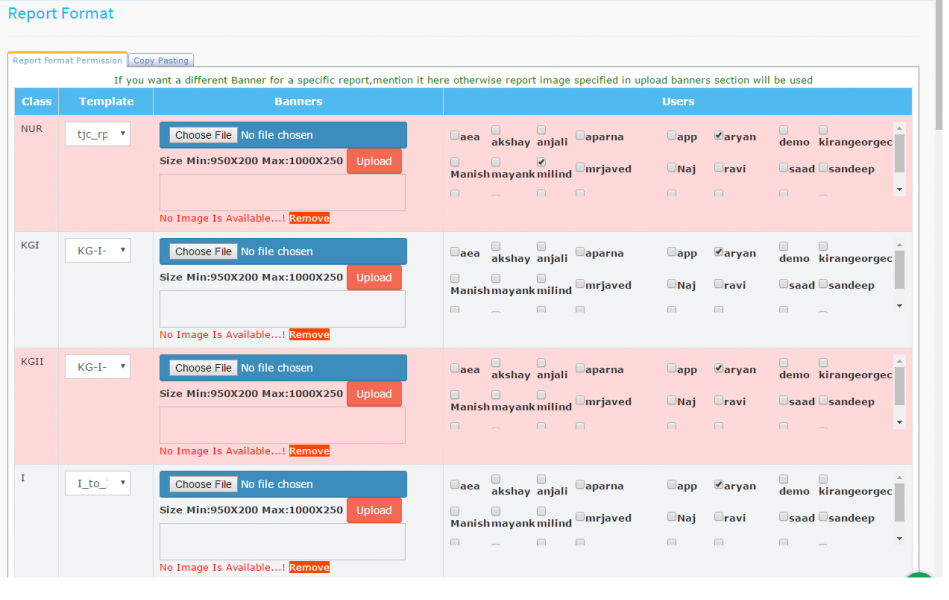Viewport: 949px width, 600px height.
Task: Tick demo checkbox in class I row
Action: [784, 479]
